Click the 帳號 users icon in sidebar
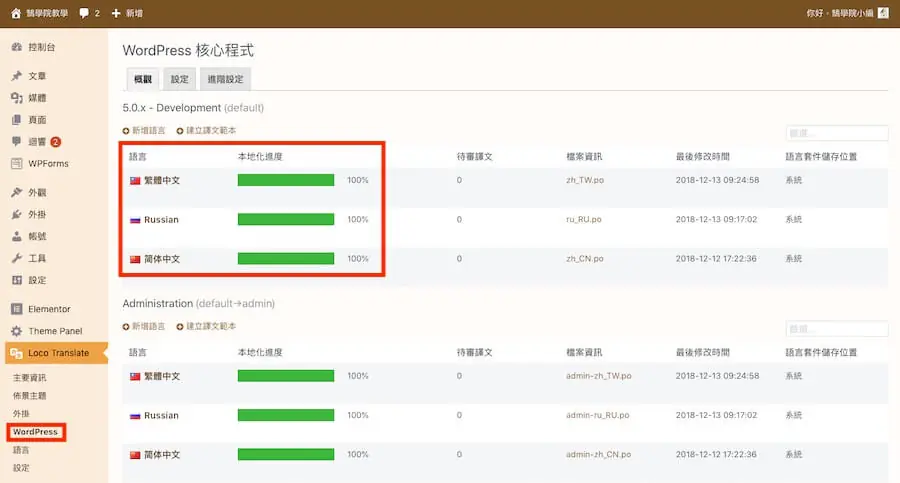This screenshot has width=900, height=483. 17,236
